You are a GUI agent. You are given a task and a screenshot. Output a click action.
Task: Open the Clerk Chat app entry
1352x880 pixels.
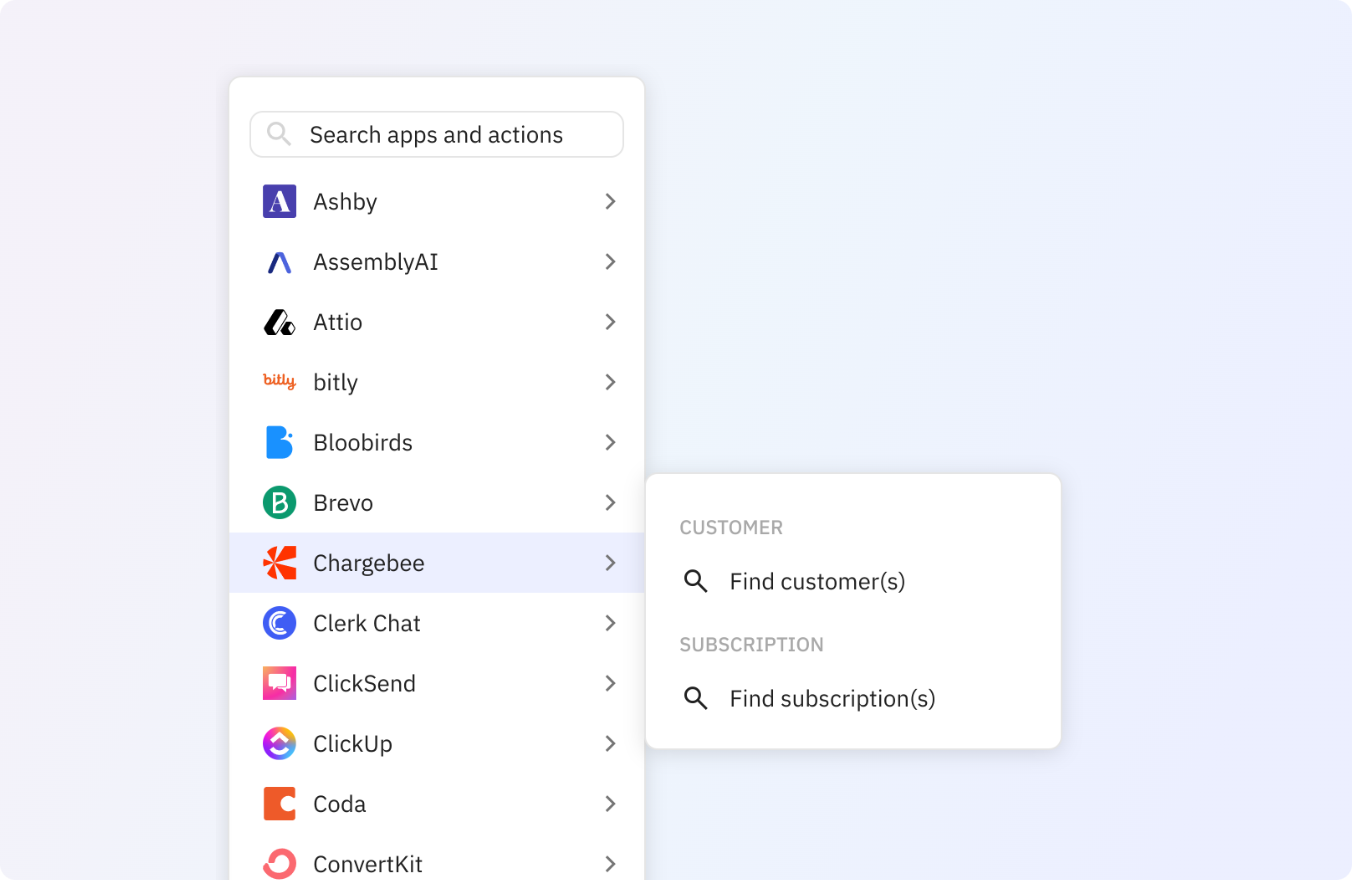pos(436,623)
